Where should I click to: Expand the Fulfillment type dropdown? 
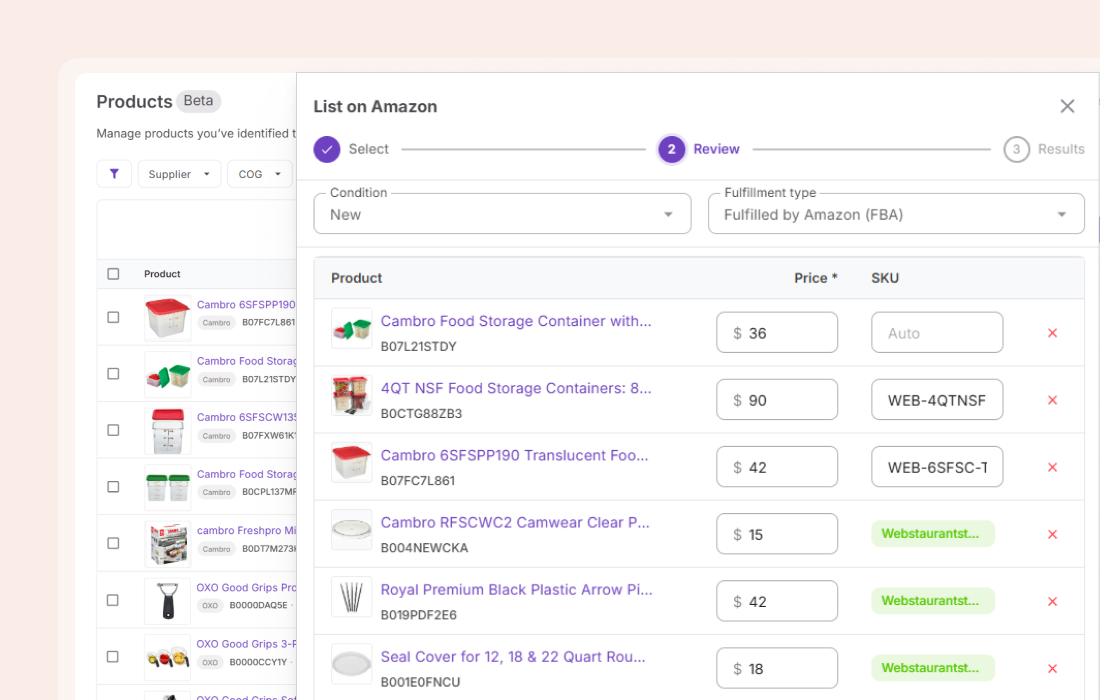coord(896,214)
